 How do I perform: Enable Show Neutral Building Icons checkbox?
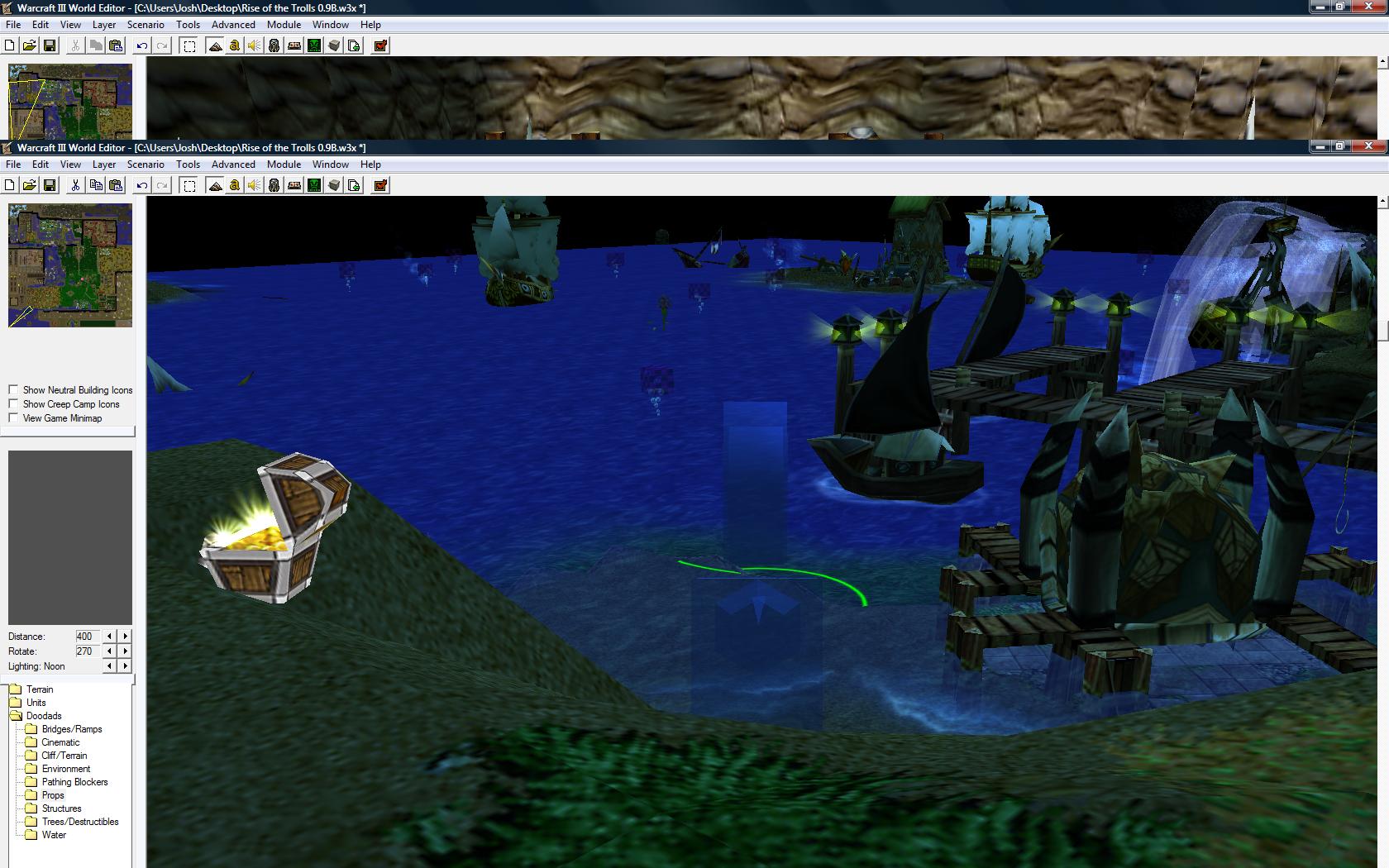(x=13, y=389)
